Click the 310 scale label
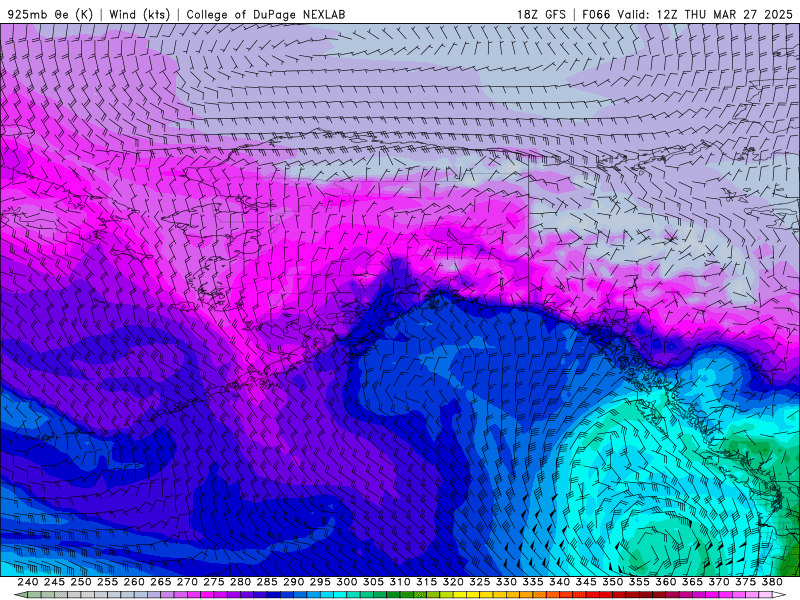 pos(399,582)
